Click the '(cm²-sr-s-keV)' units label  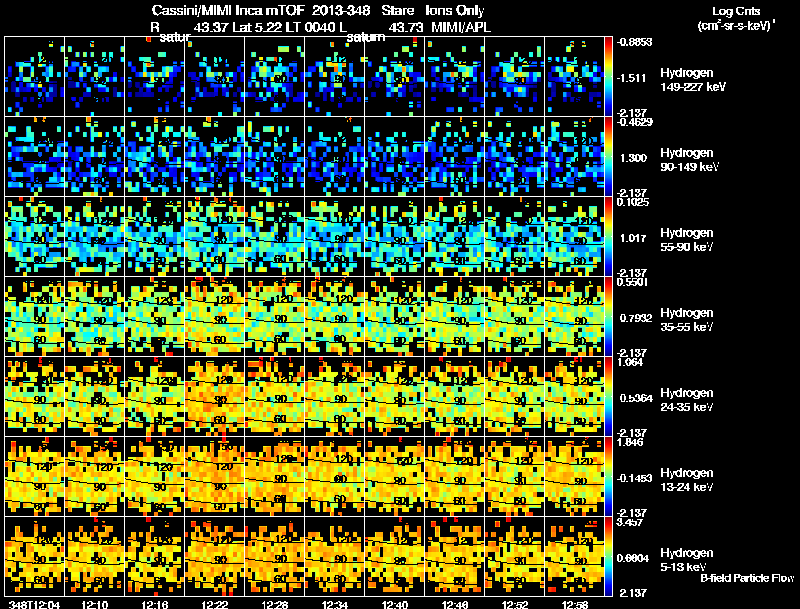tap(734, 26)
